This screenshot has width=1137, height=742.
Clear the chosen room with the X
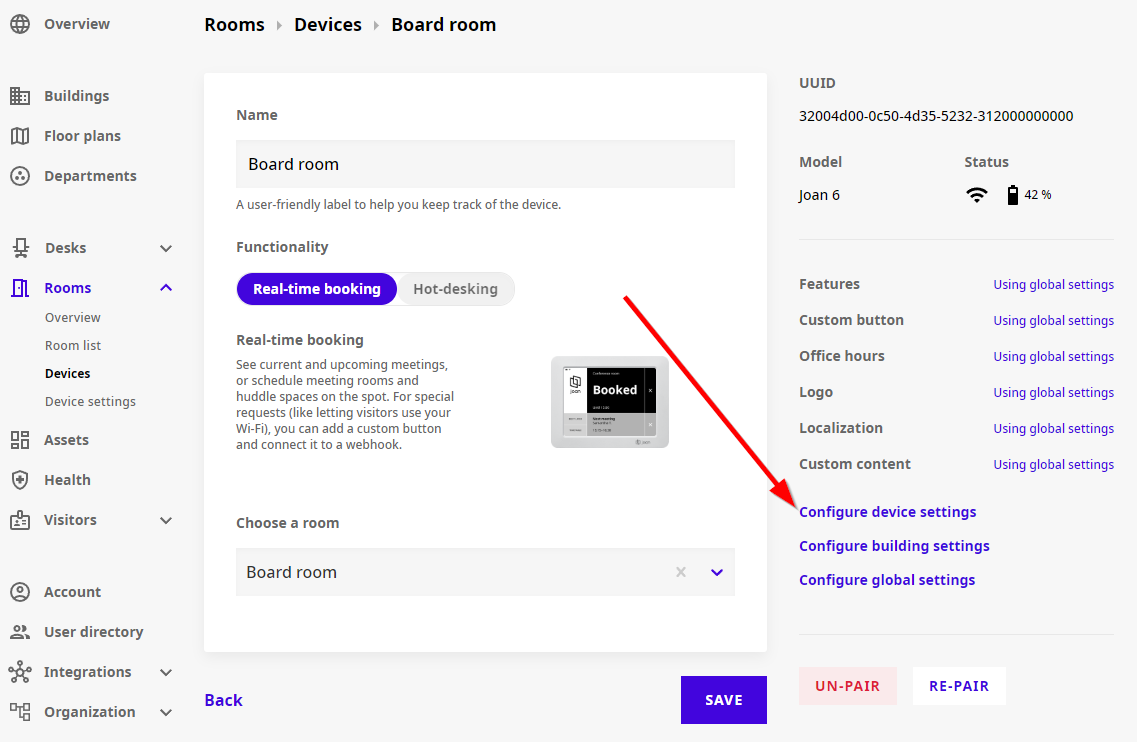(680, 572)
